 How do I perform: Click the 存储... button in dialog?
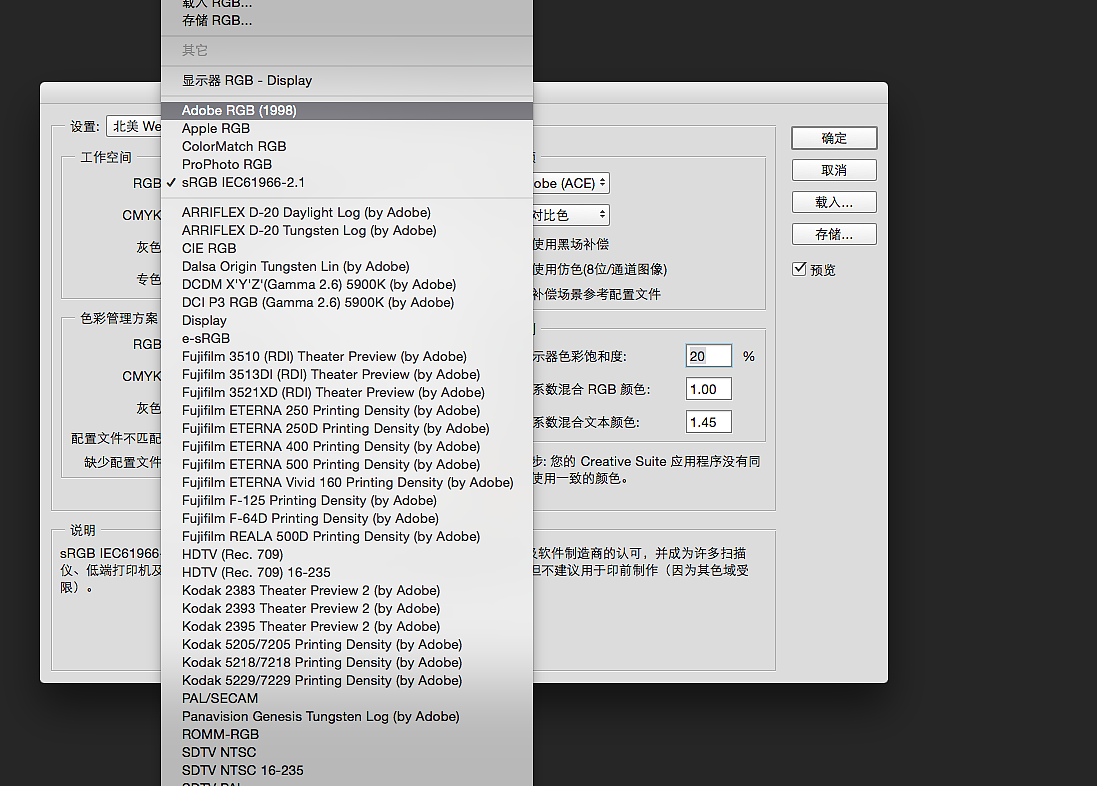click(834, 234)
